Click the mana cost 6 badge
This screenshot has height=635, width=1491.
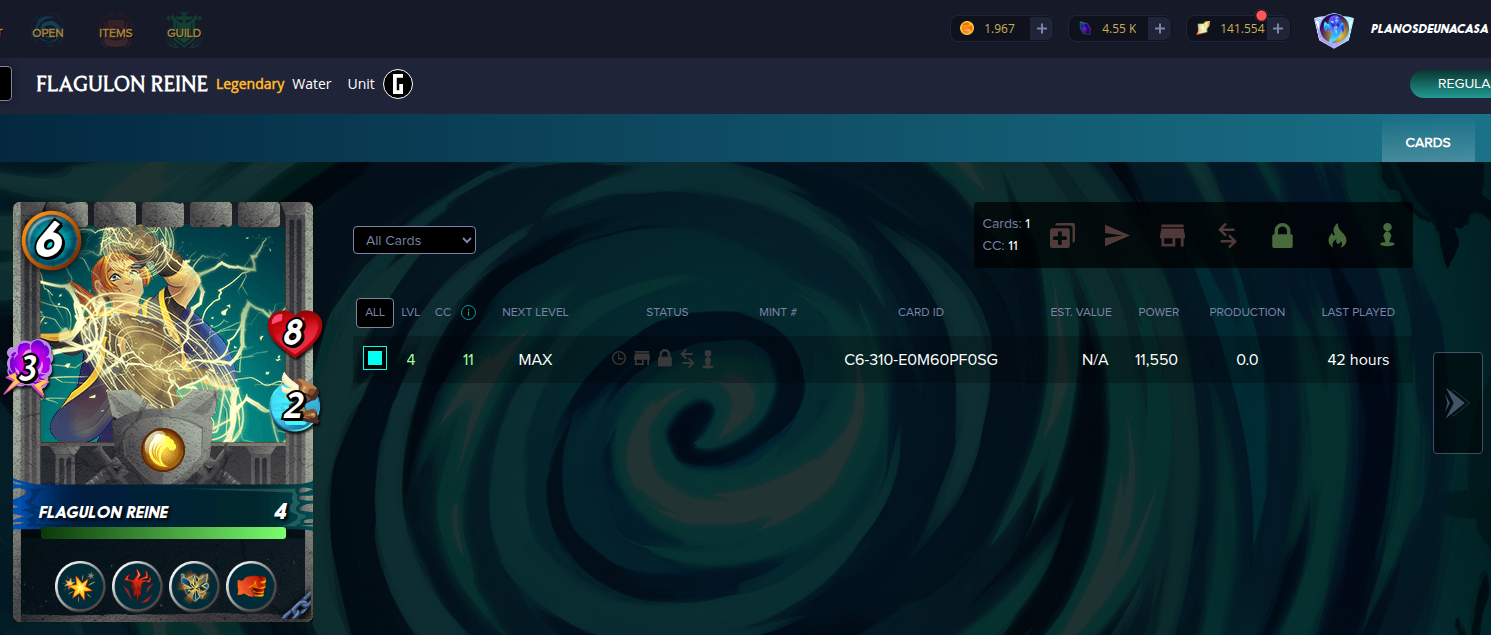[50, 241]
